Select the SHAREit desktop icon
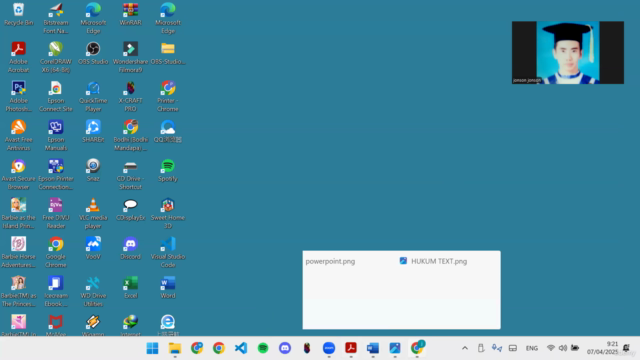 click(x=93, y=131)
